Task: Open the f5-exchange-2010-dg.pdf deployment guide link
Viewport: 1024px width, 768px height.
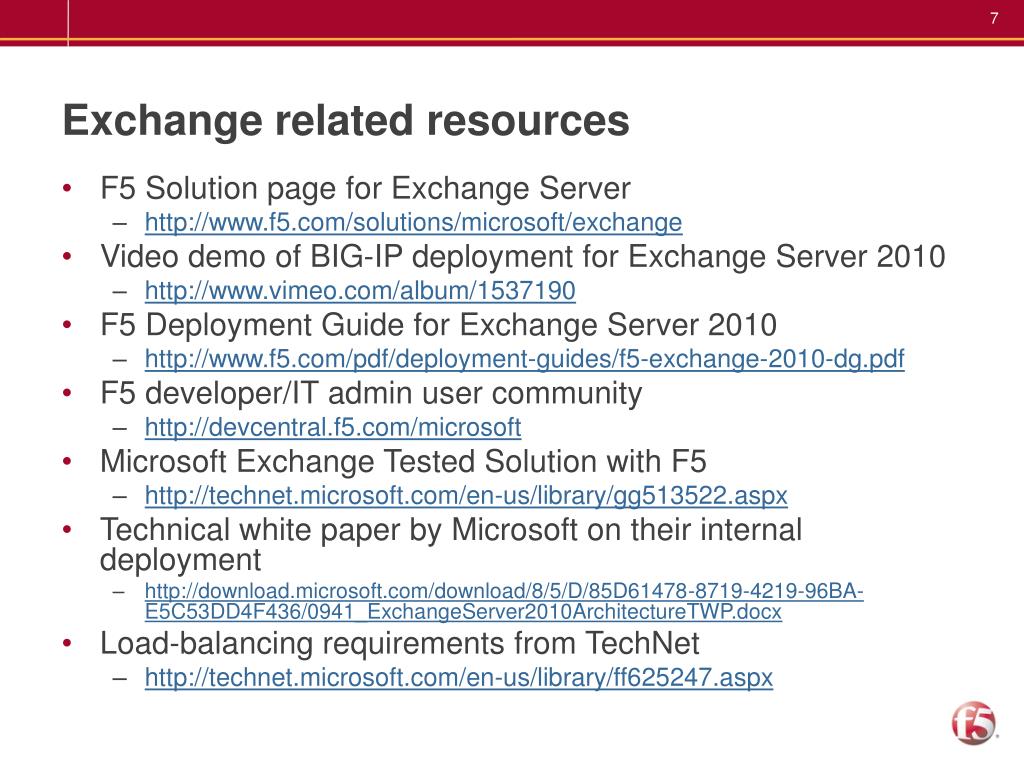Action: click(x=524, y=359)
